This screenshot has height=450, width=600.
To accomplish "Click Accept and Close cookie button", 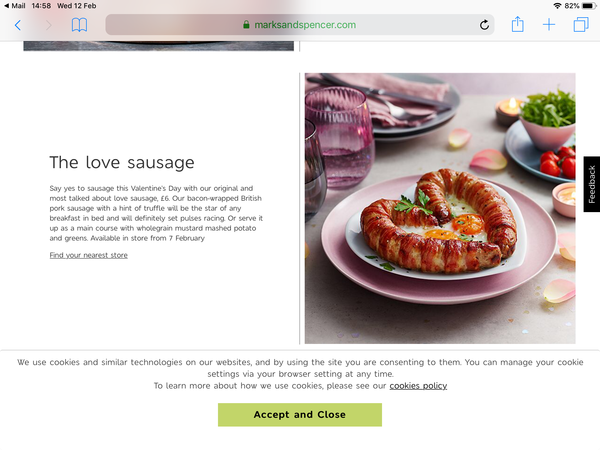I will point(300,414).
